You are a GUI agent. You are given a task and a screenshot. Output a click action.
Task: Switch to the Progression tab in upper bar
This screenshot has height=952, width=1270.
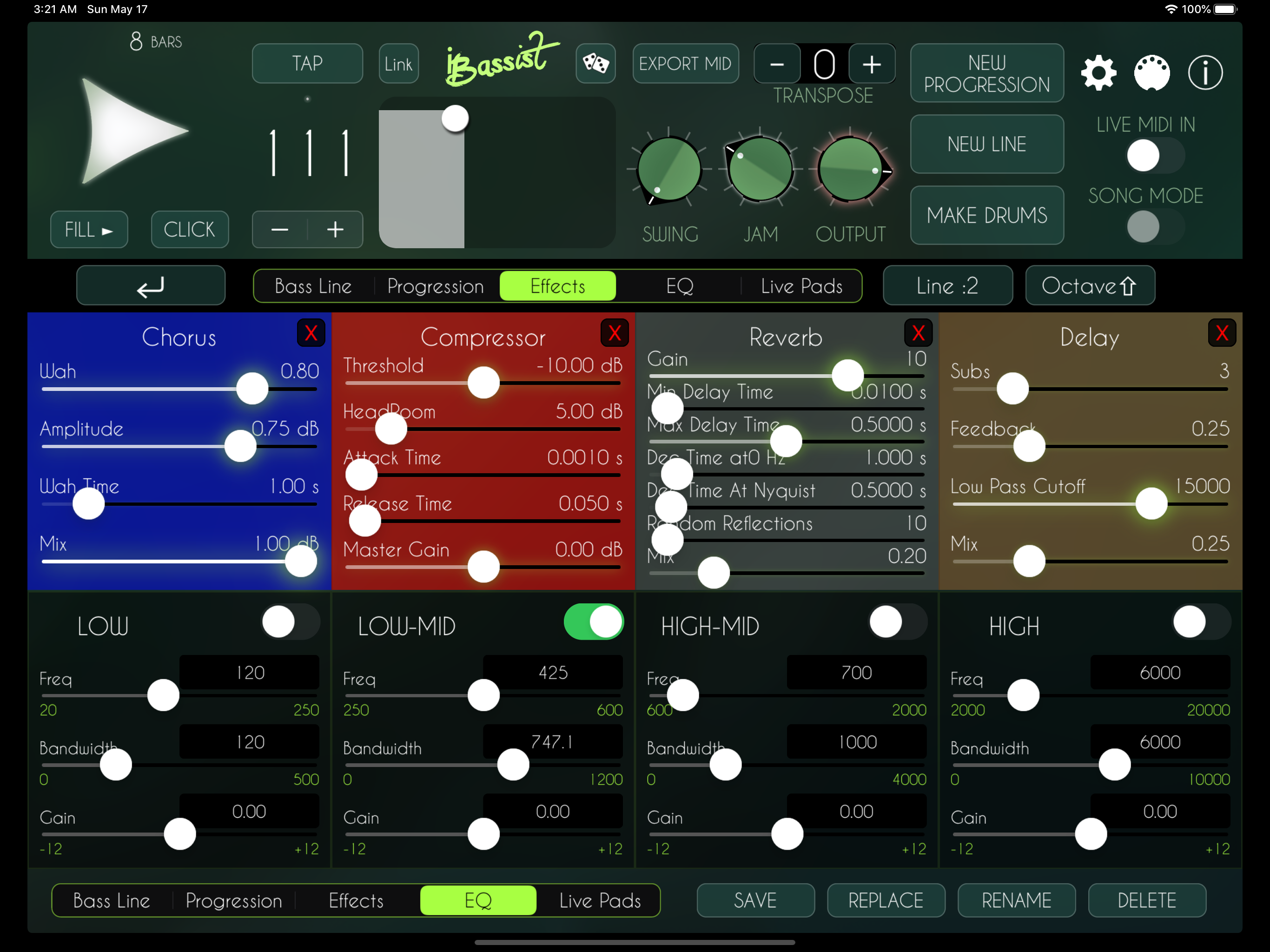435,286
